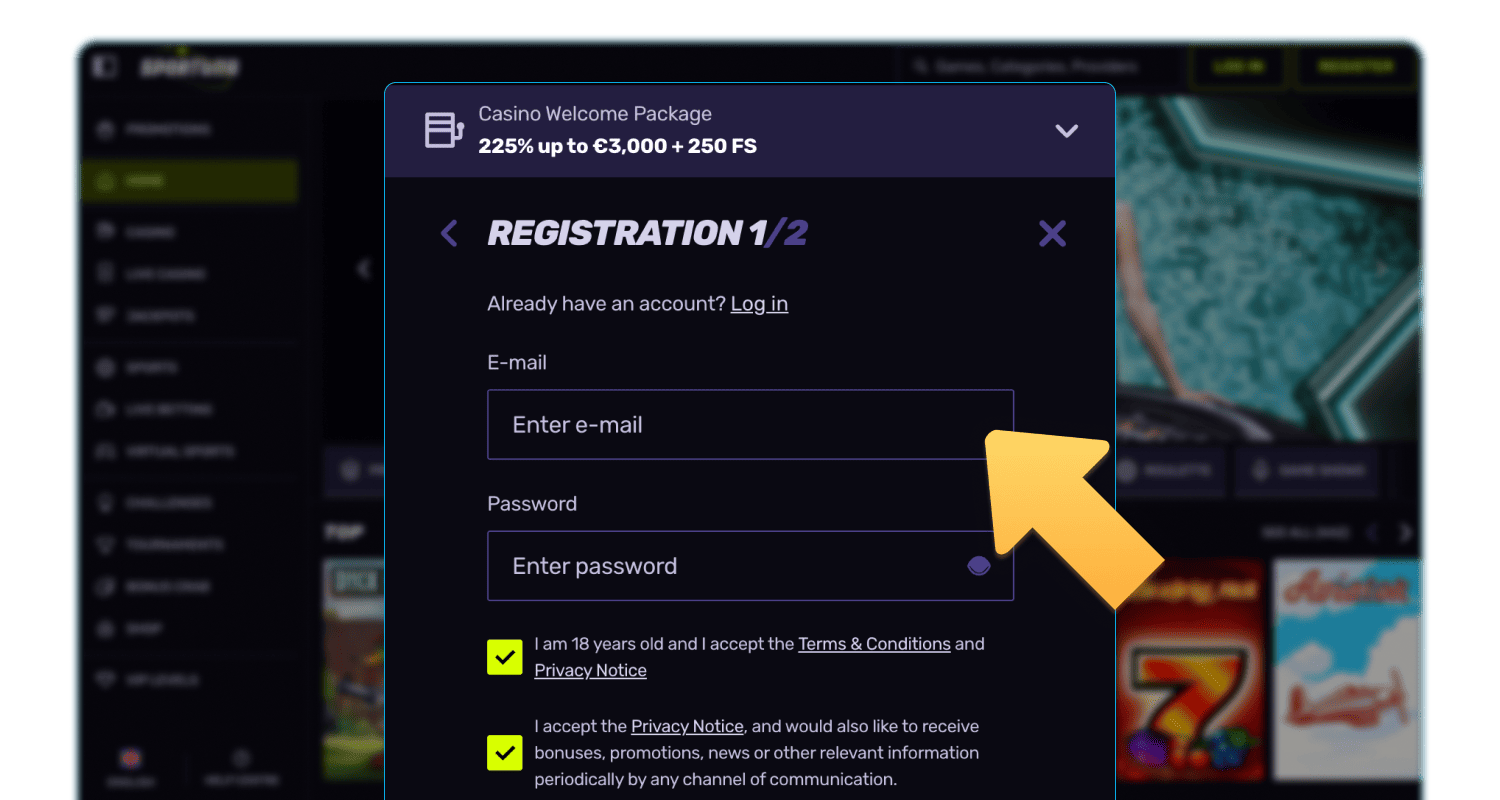Screen dimensions: 1500x800
Task: Toggle the receive bonuses and promotions checkbox
Action: click(505, 752)
